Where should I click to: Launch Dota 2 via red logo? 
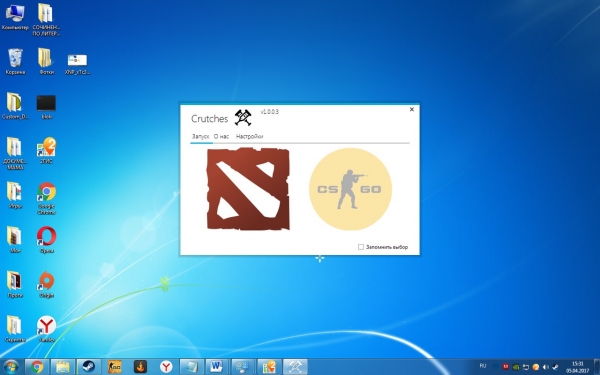pos(248,189)
